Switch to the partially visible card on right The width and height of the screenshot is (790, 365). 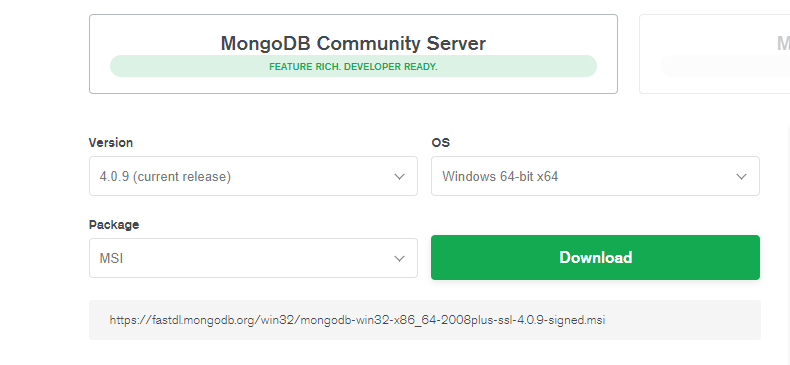point(714,54)
